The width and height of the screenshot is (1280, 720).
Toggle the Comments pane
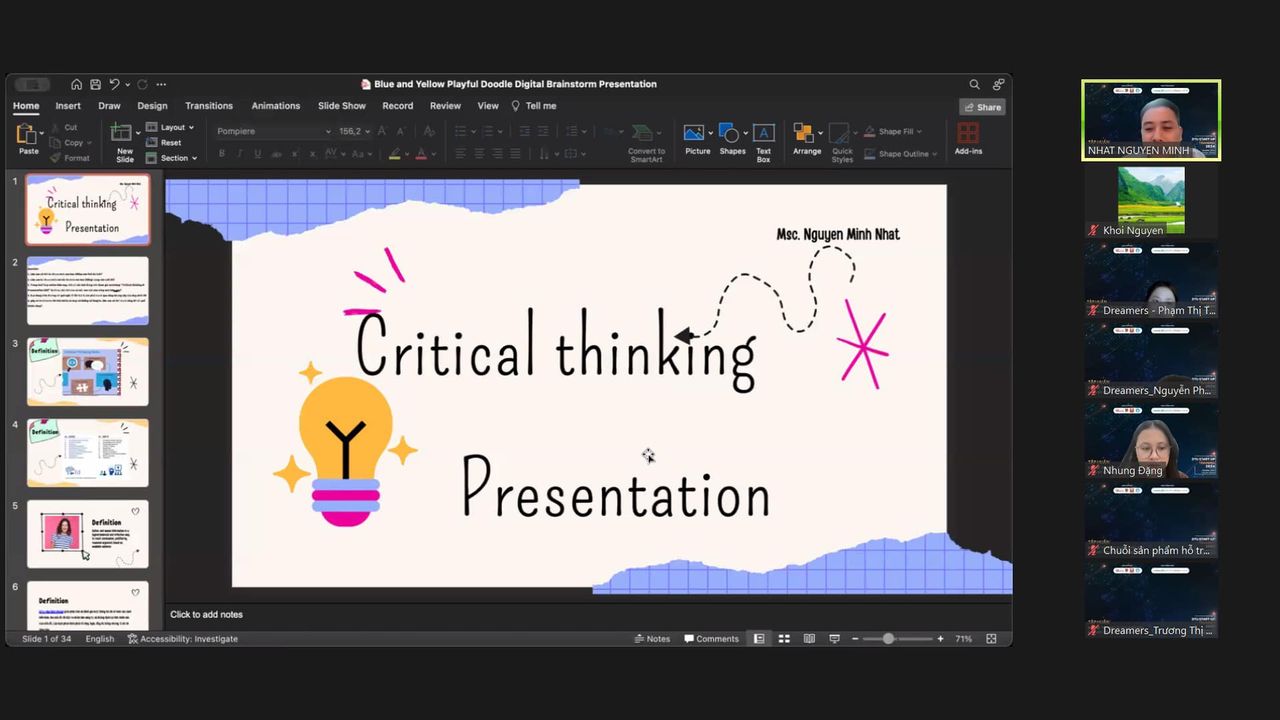[711, 639]
